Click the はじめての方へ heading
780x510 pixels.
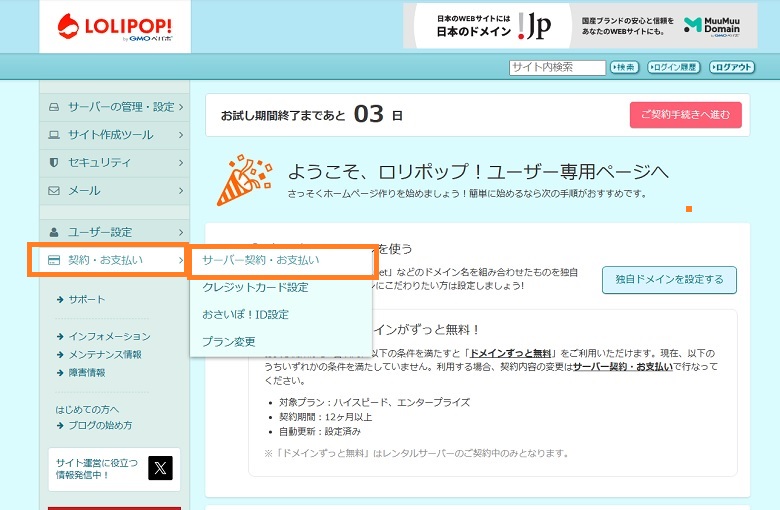coord(87,409)
